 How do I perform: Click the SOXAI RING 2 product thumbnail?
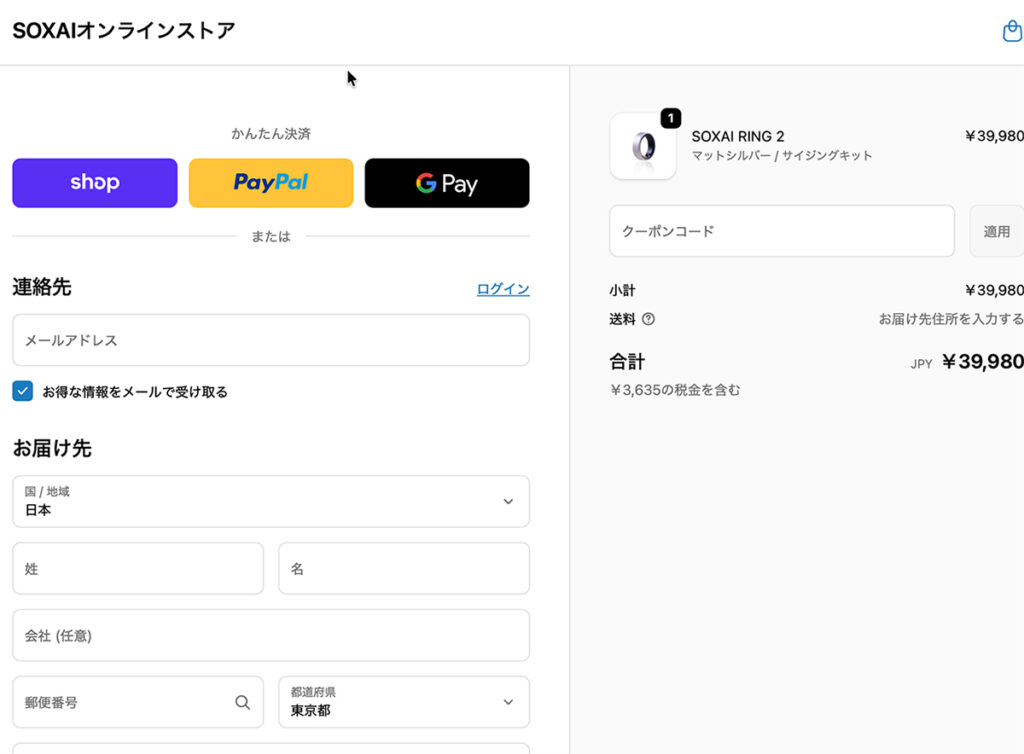pos(643,147)
